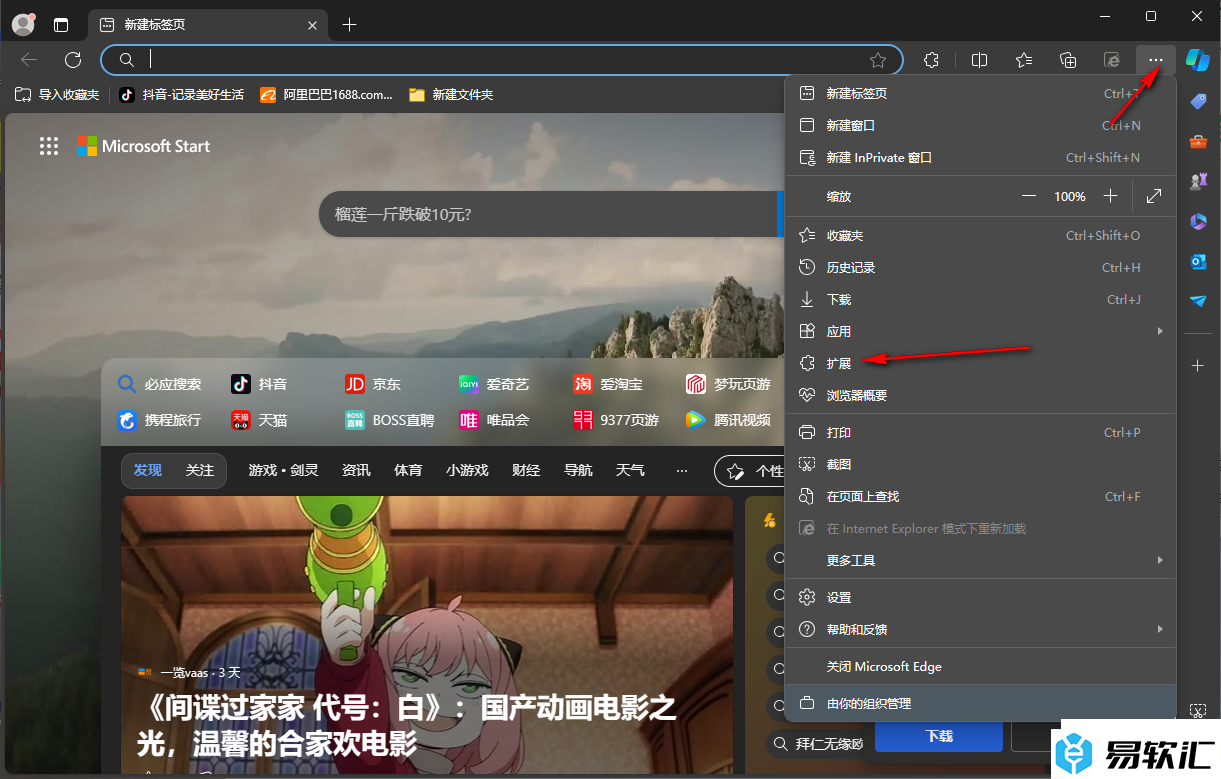
Task: Open the Collections toolbar icon
Action: pos(1068,60)
